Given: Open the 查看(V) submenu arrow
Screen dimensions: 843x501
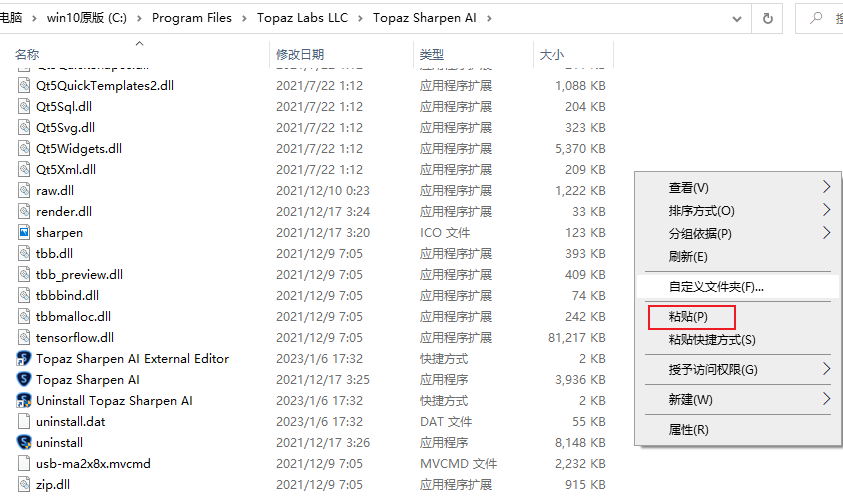Looking at the screenshot, I should point(826,187).
